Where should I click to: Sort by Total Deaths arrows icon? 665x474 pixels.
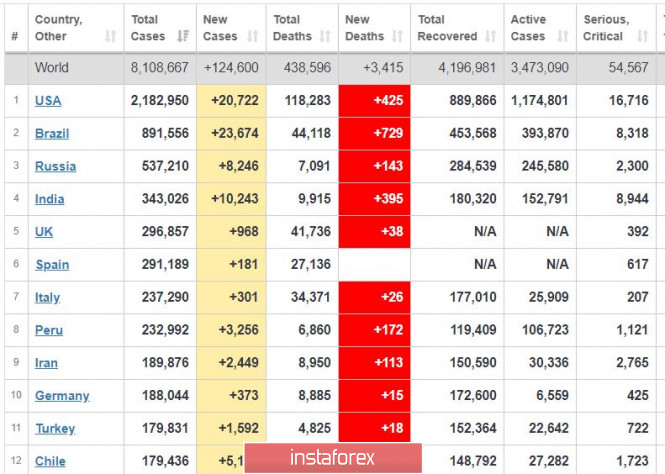pos(325,36)
